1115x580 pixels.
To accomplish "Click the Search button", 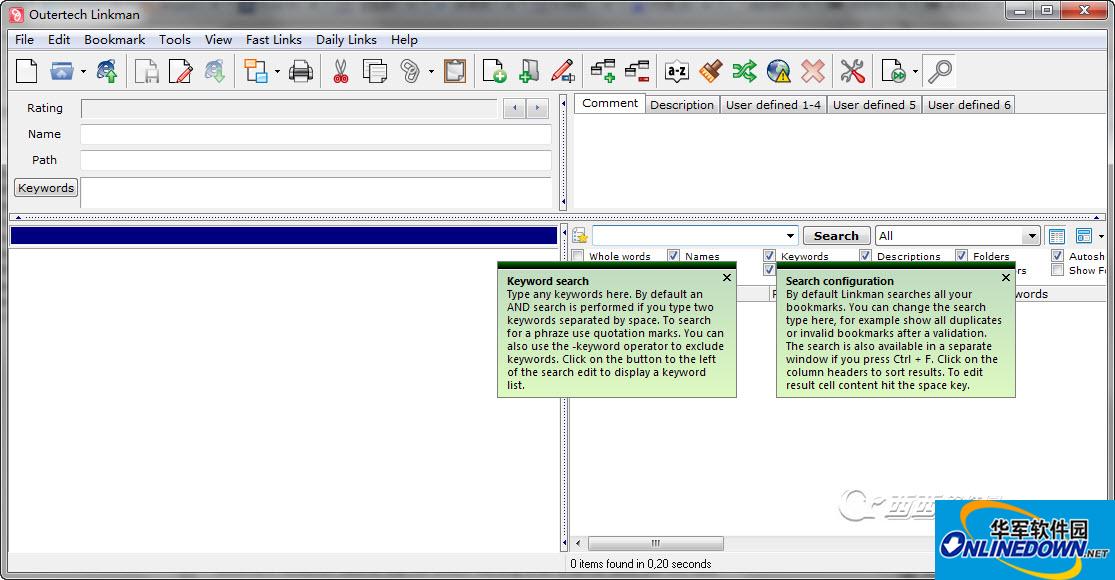I will point(836,236).
